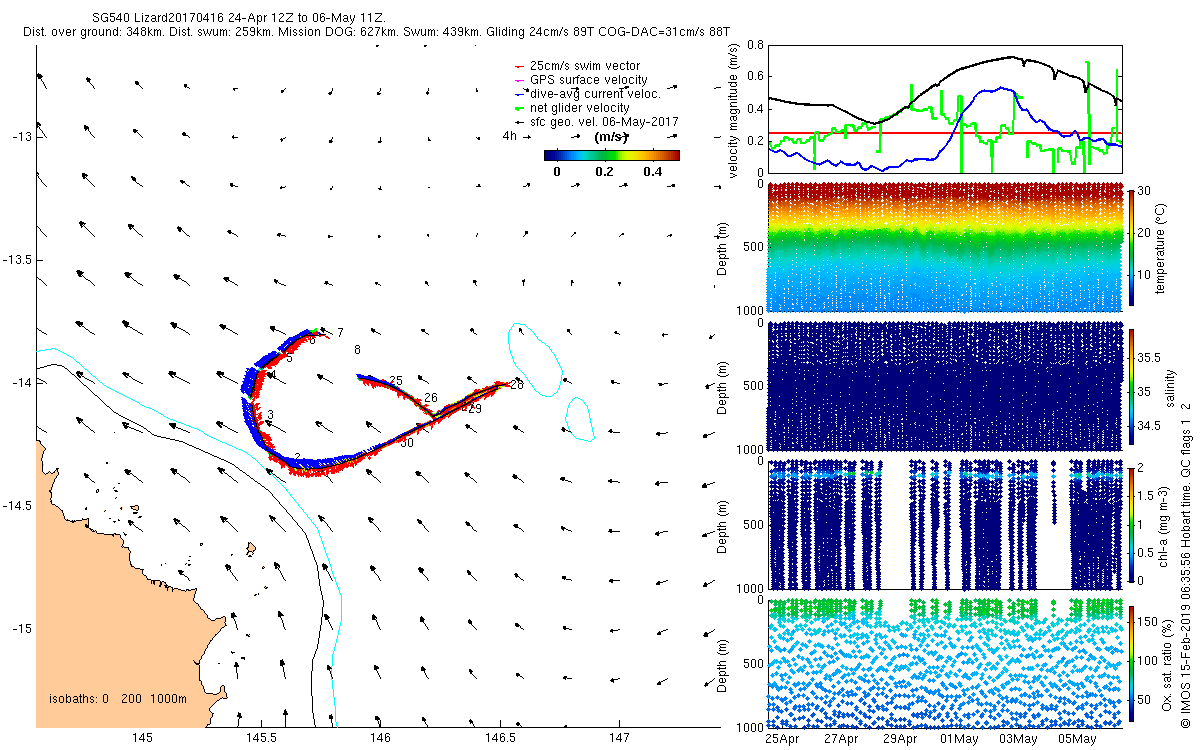Click the 146 longitude axis label
Viewport: 1200px width, 750px height.
tap(380, 738)
